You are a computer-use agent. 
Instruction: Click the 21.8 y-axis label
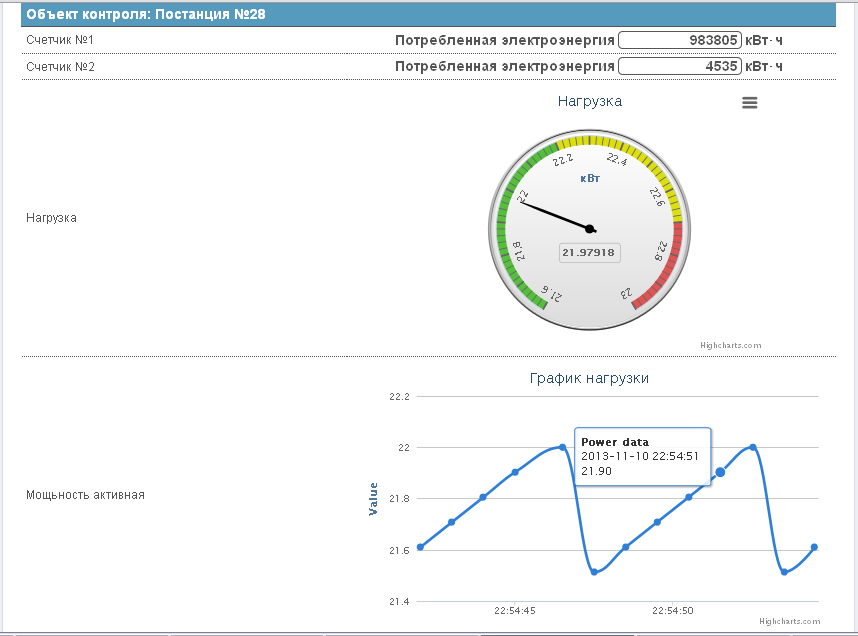click(399, 499)
